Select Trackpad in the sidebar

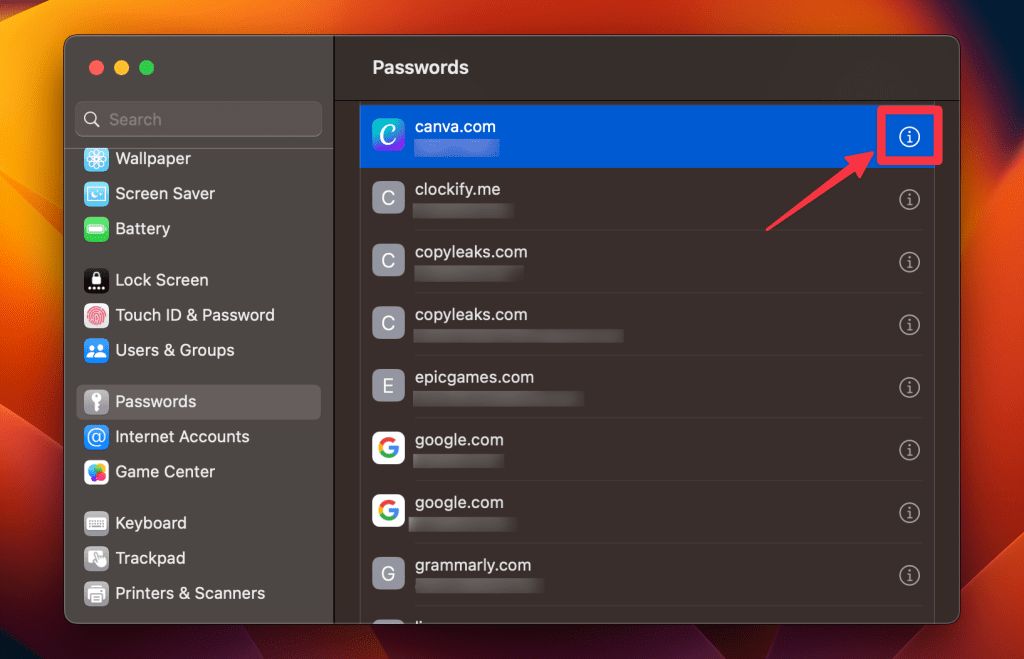[150, 558]
